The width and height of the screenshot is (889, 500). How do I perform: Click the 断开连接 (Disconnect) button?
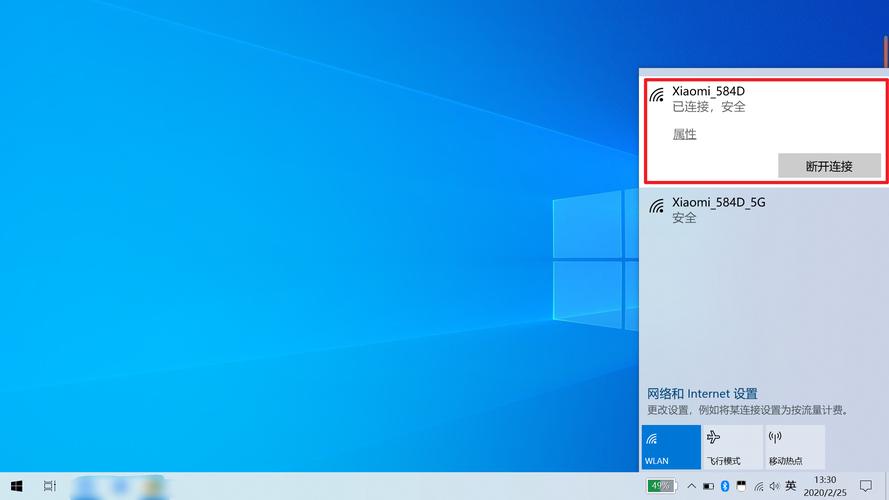(829, 166)
